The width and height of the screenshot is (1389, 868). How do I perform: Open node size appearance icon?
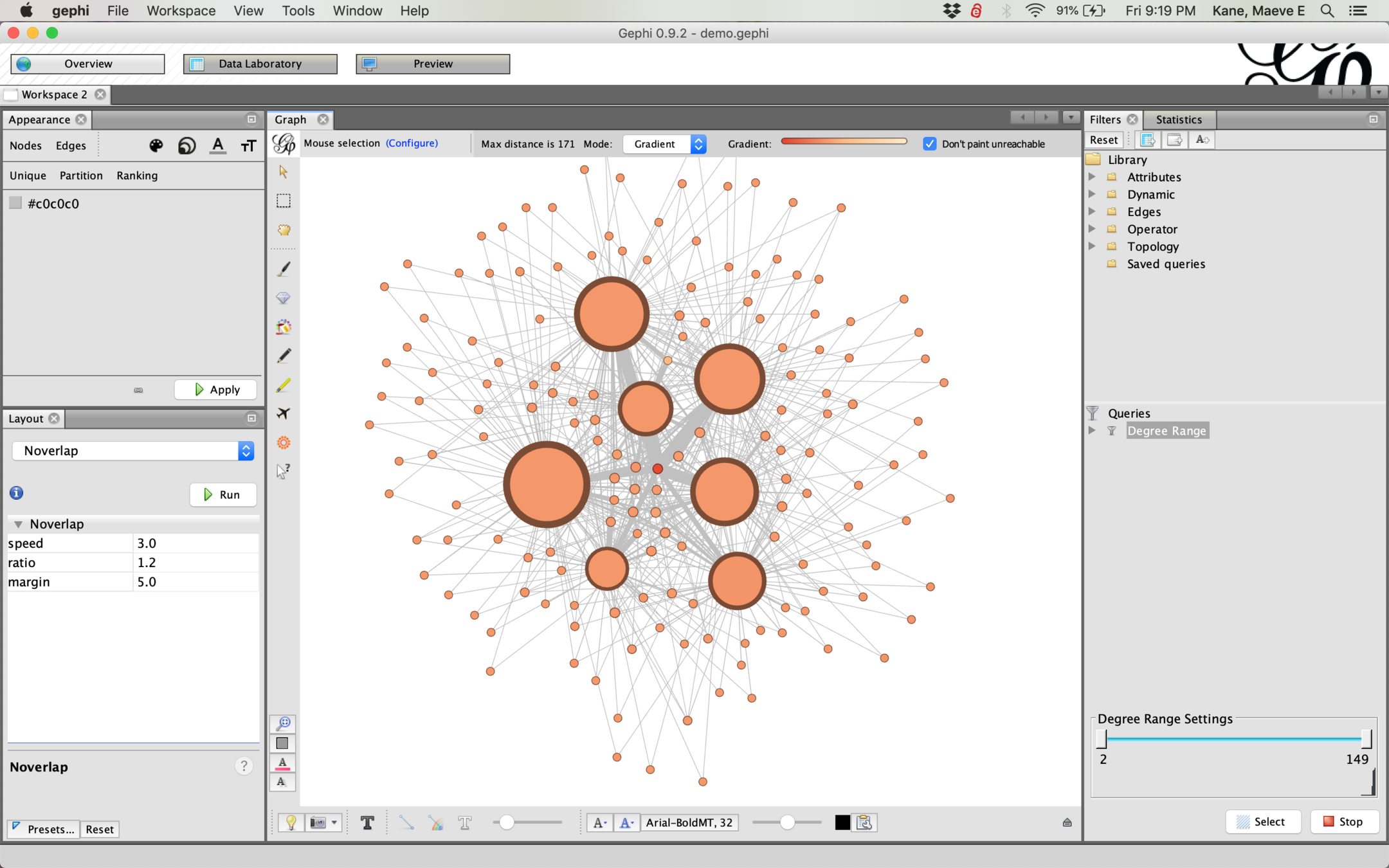187,146
